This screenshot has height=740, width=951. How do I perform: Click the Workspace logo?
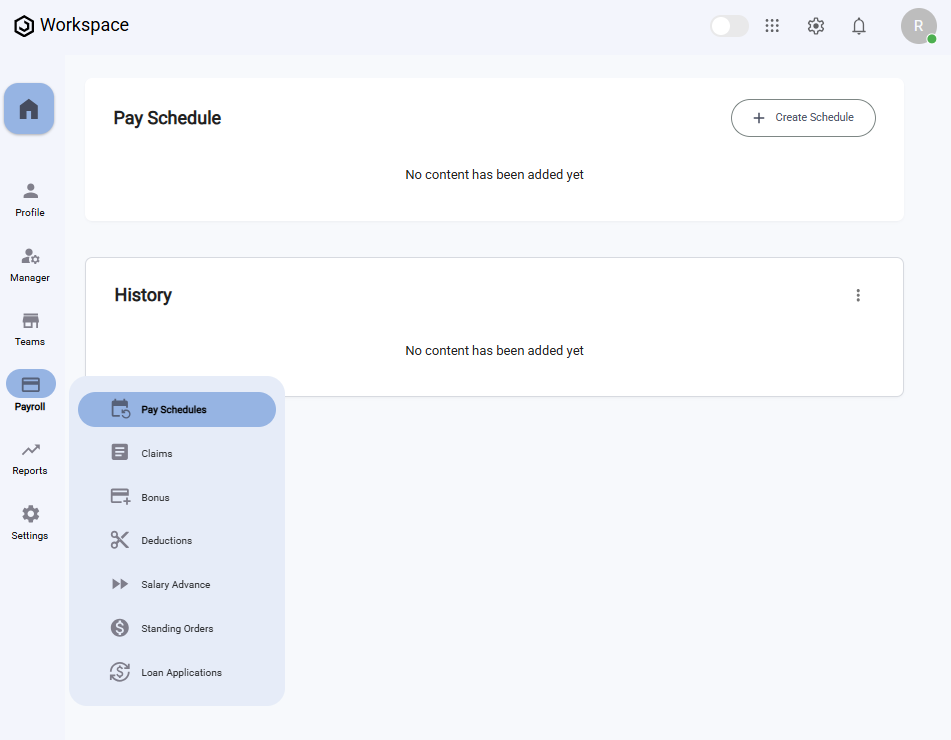72,26
